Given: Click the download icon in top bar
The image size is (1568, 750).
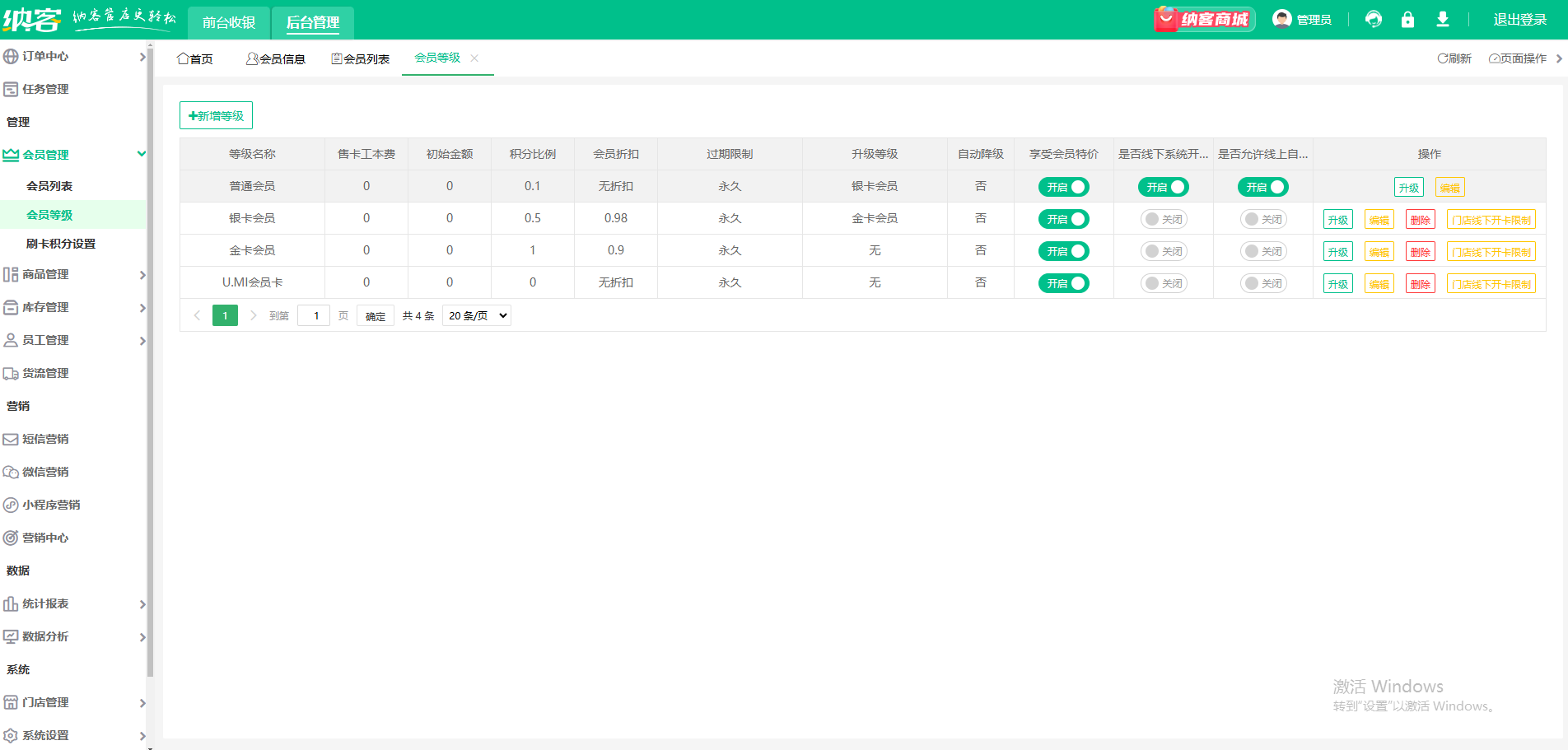Looking at the screenshot, I should [x=1442, y=20].
